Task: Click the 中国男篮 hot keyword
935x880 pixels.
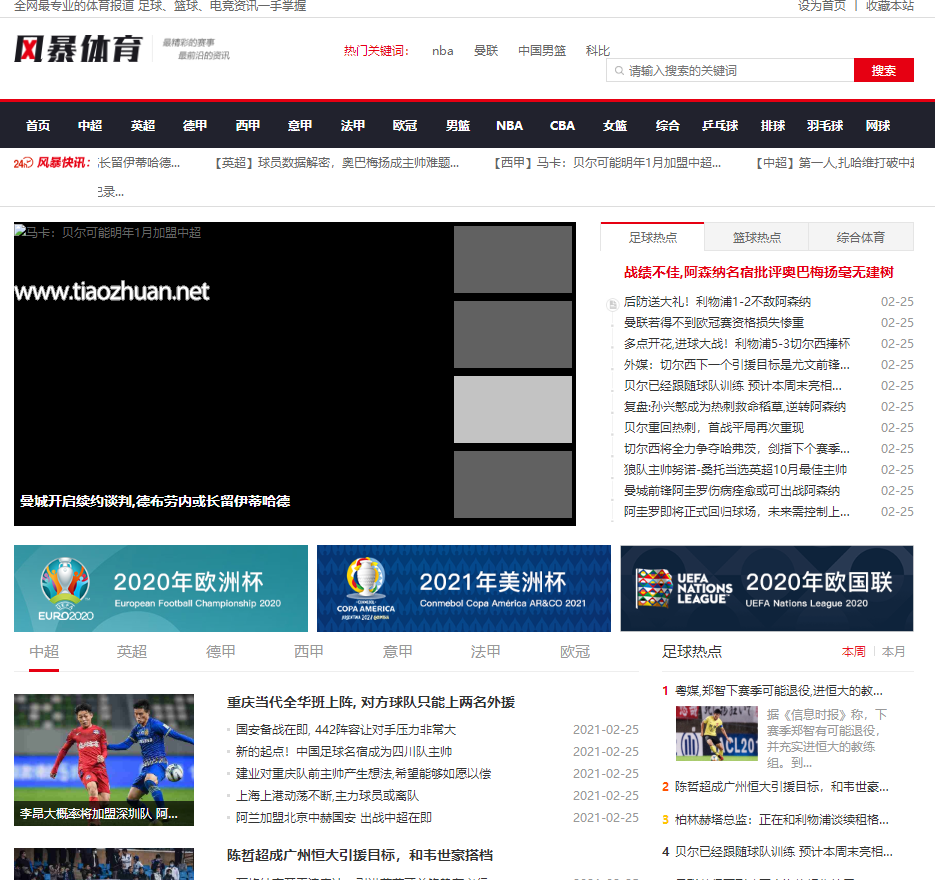Action: click(x=541, y=51)
